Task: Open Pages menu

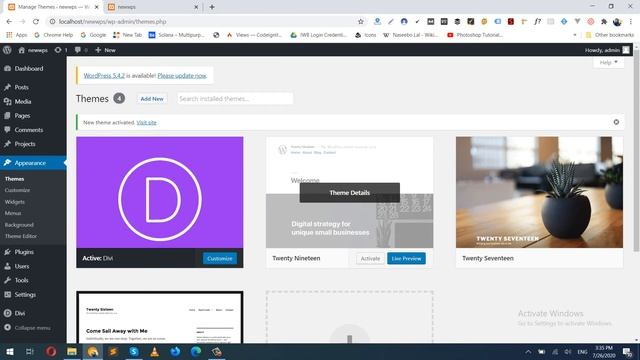Action: pos(22,116)
